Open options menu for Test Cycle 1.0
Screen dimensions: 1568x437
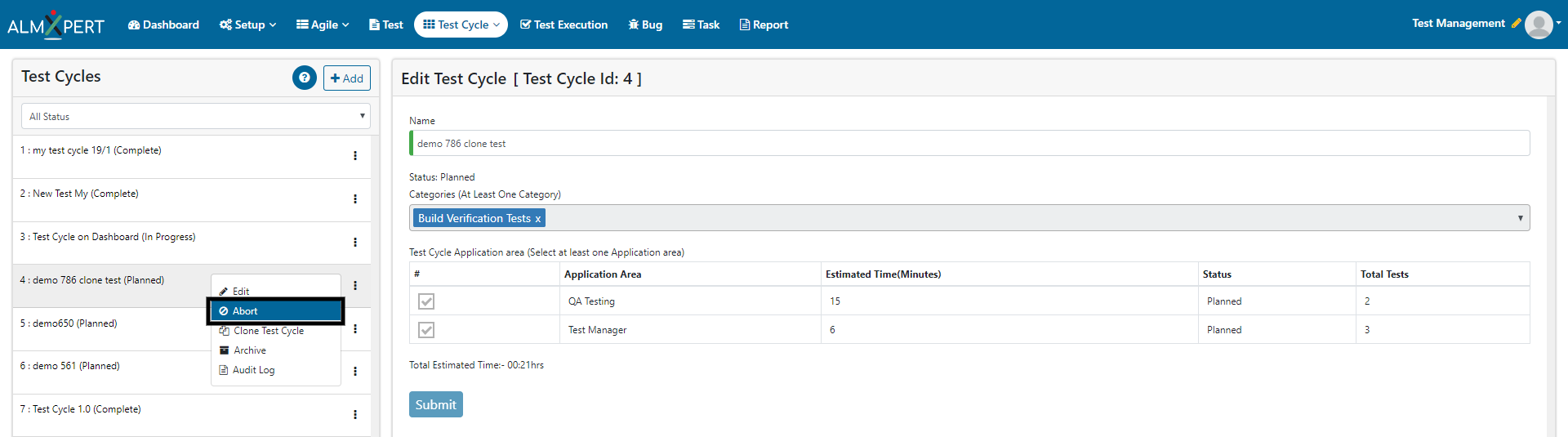(355, 414)
